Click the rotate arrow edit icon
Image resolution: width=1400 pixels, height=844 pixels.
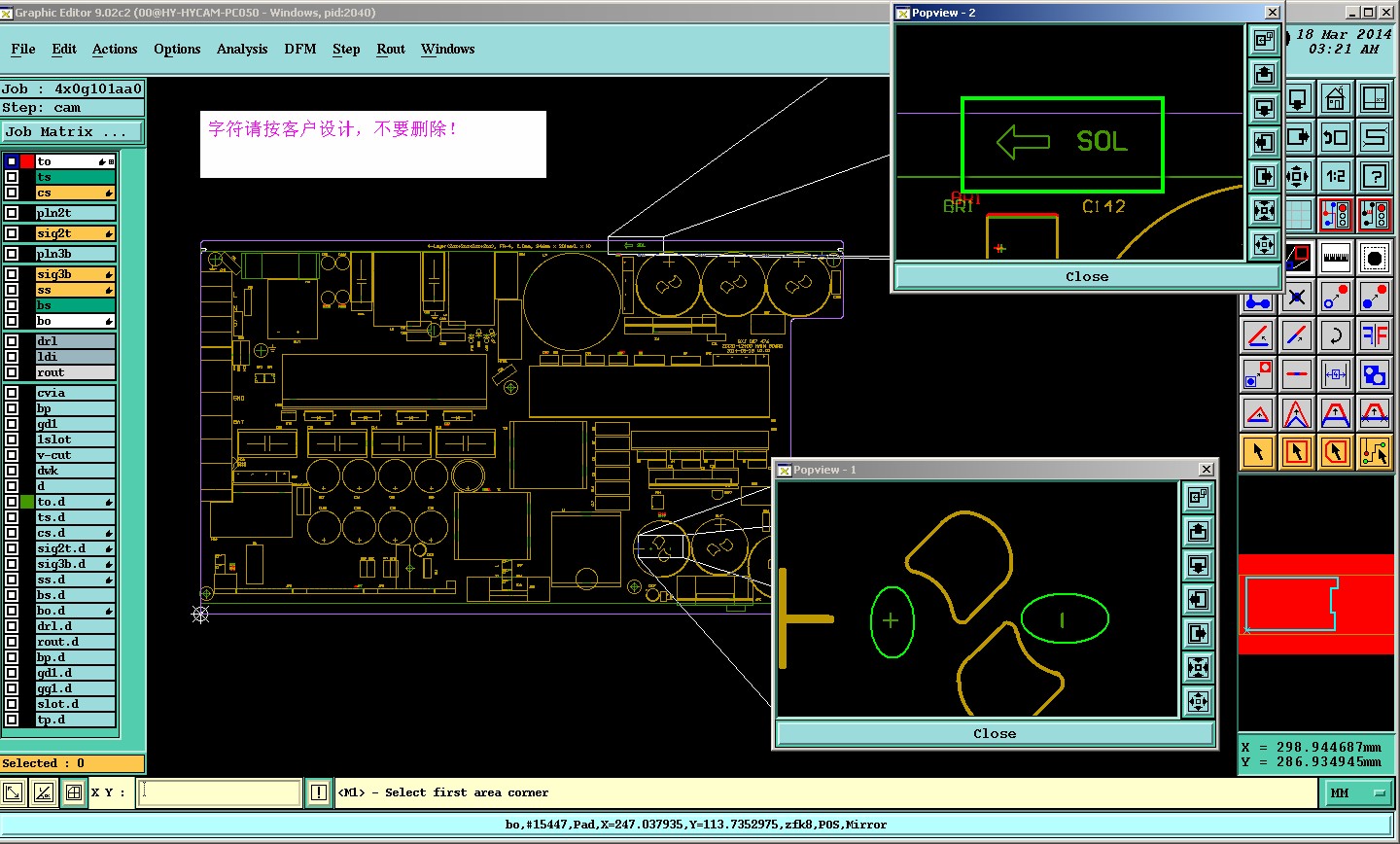point(1336,335)
